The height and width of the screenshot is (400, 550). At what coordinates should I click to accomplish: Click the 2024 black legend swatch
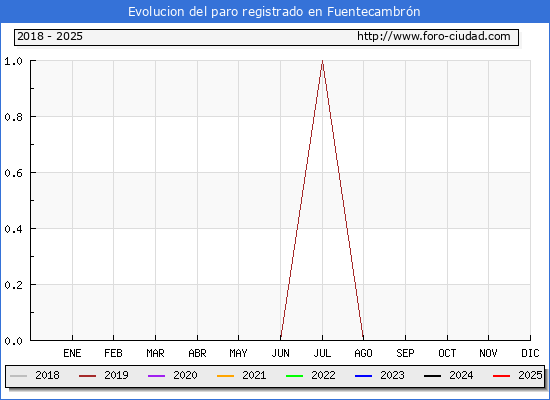pos(432,376)
